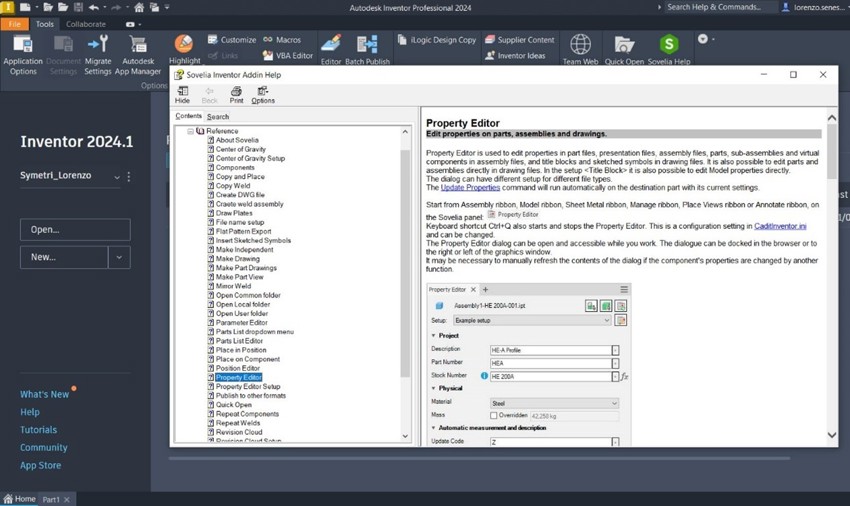Expand the Symetri_Lorenzo project dropdown
The image size is (850, 506).
117,177
